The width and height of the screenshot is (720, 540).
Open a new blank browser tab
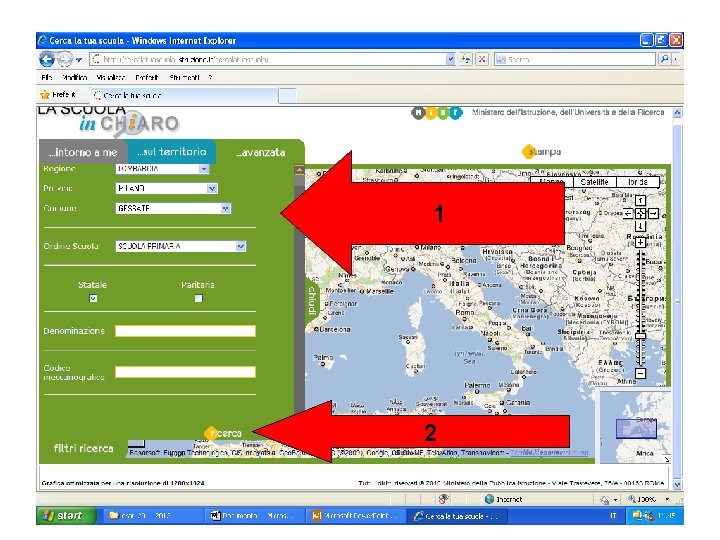tap(287, 96)
